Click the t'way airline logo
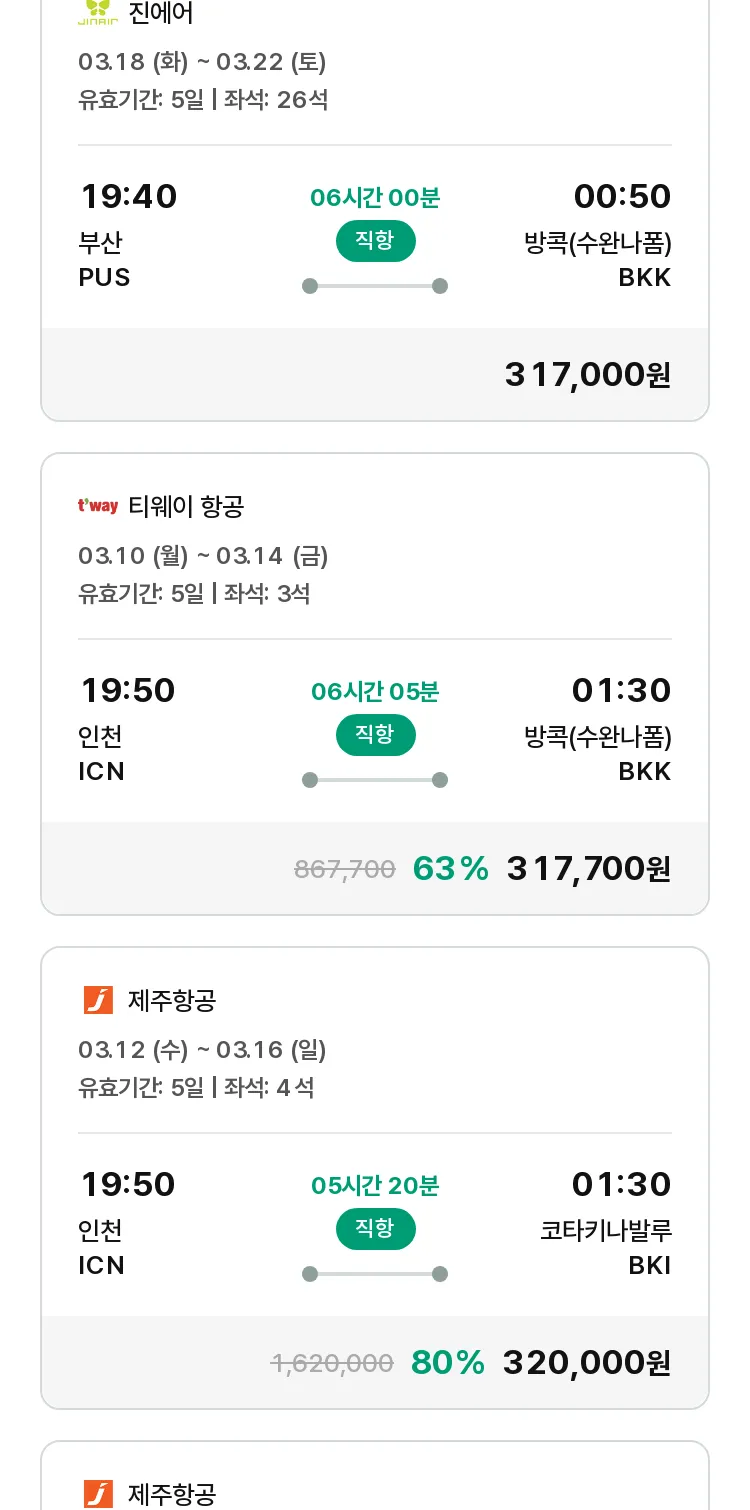 pyautogui.click(x=98, y=506)
